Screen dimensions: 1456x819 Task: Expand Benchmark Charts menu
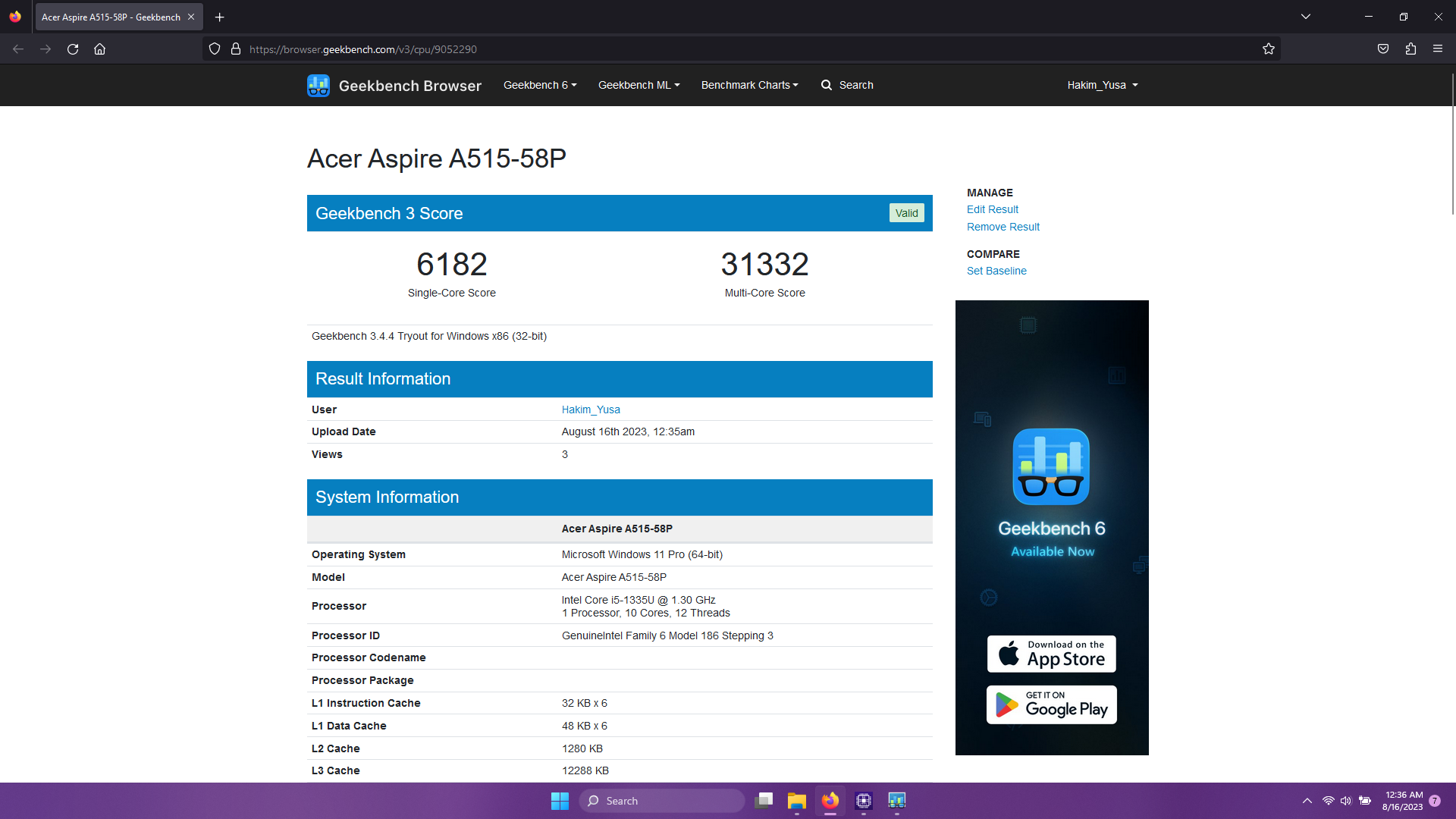pos(749,85)
